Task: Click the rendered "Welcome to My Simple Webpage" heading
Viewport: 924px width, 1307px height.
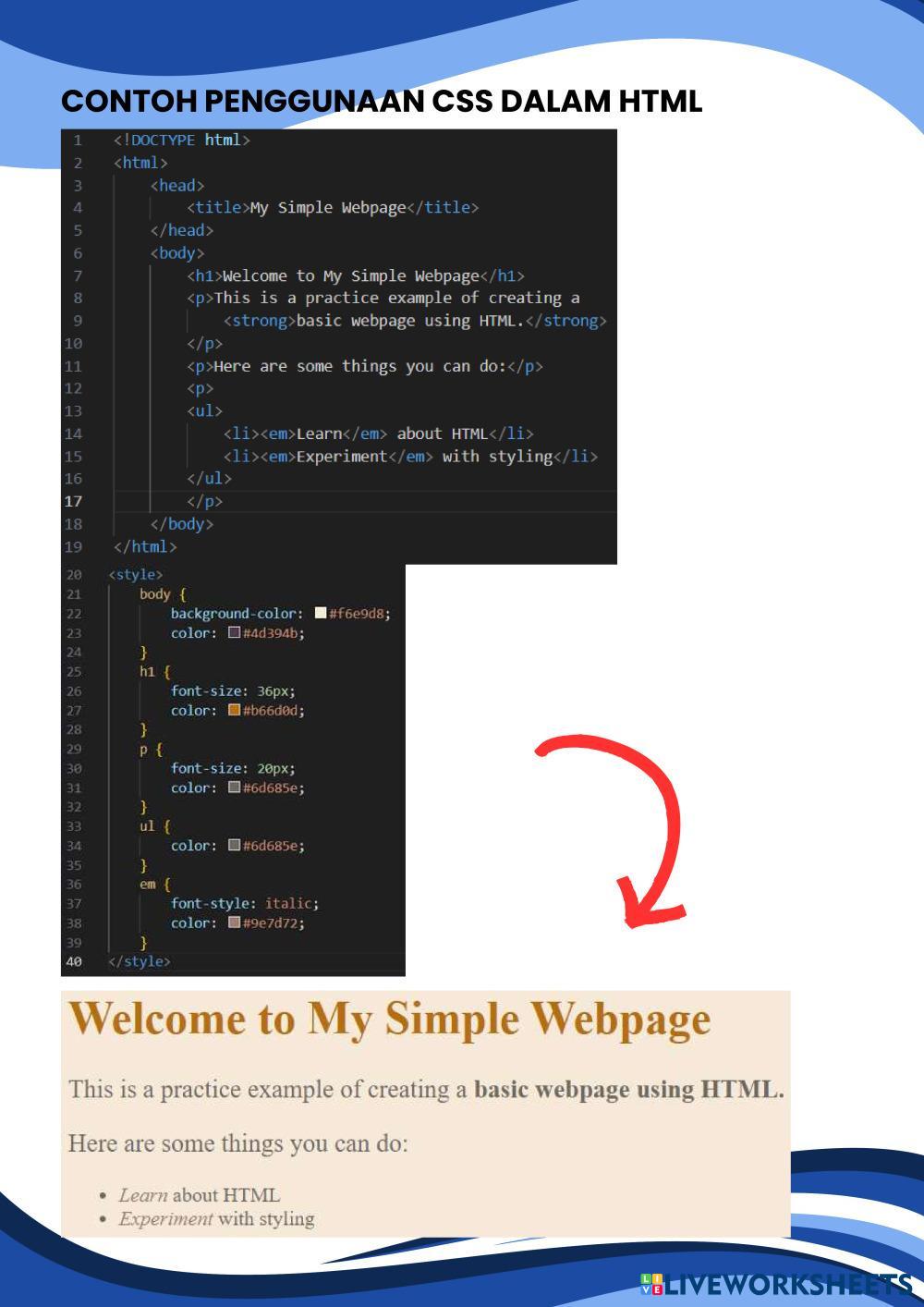Action: click(390, 1019)
